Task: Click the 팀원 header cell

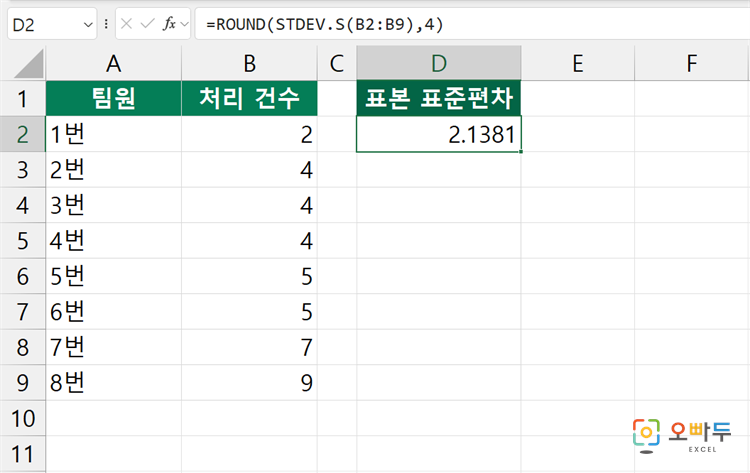Action: coord(113,99)
